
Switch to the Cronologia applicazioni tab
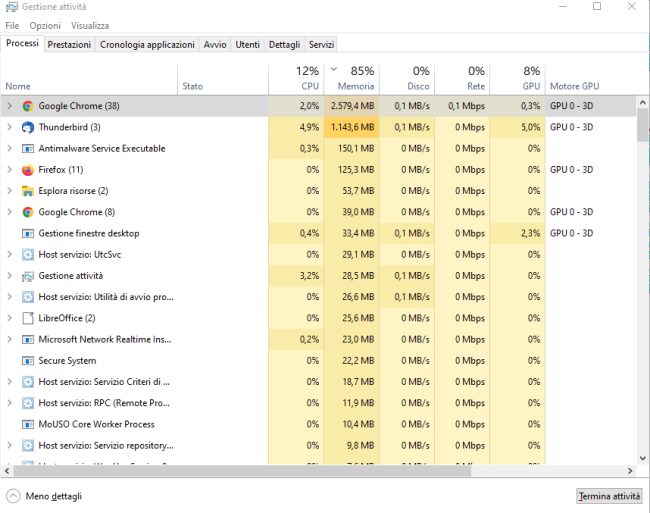coord(147,45)
